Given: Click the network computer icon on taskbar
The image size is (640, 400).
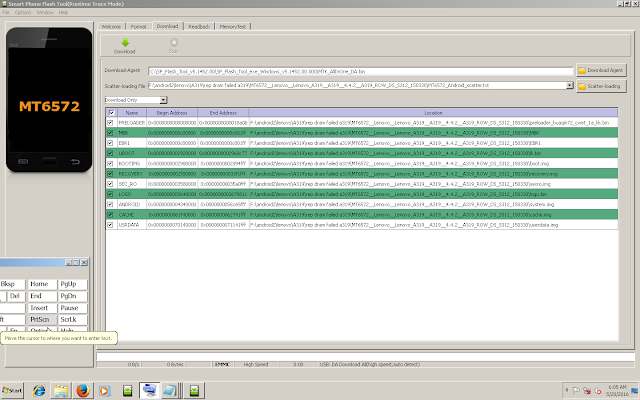Looking at the screenshot, I should coord(149,390).
